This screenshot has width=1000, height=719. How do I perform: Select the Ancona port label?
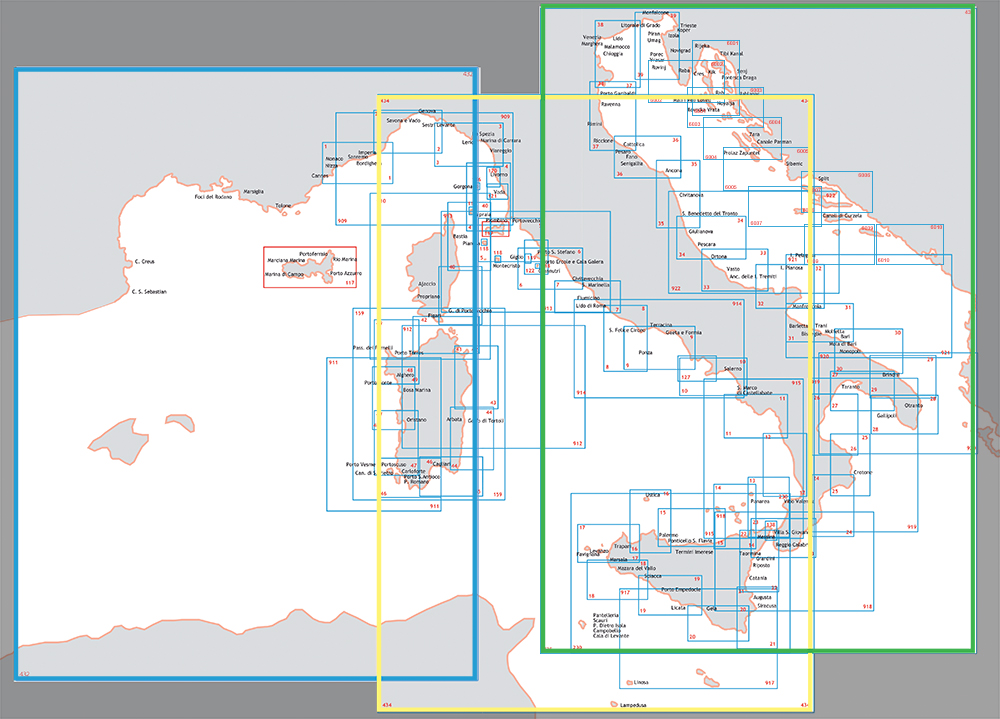coord(674,171)
